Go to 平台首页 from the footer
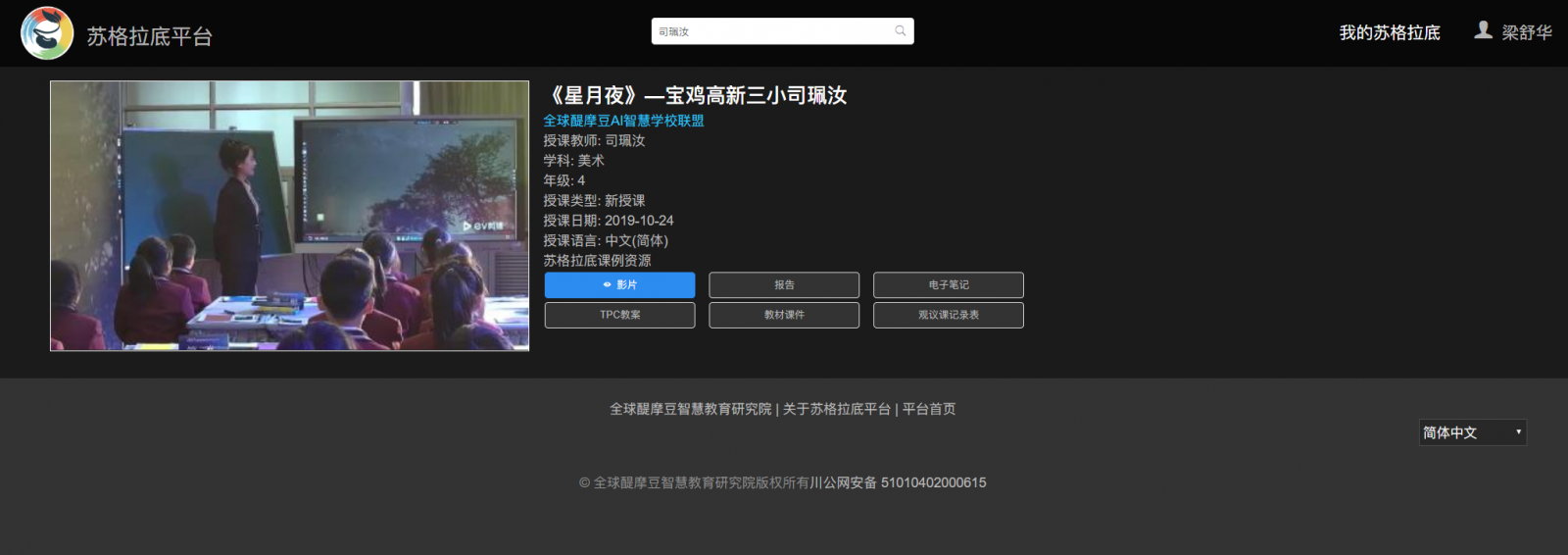 pos(928,409)
